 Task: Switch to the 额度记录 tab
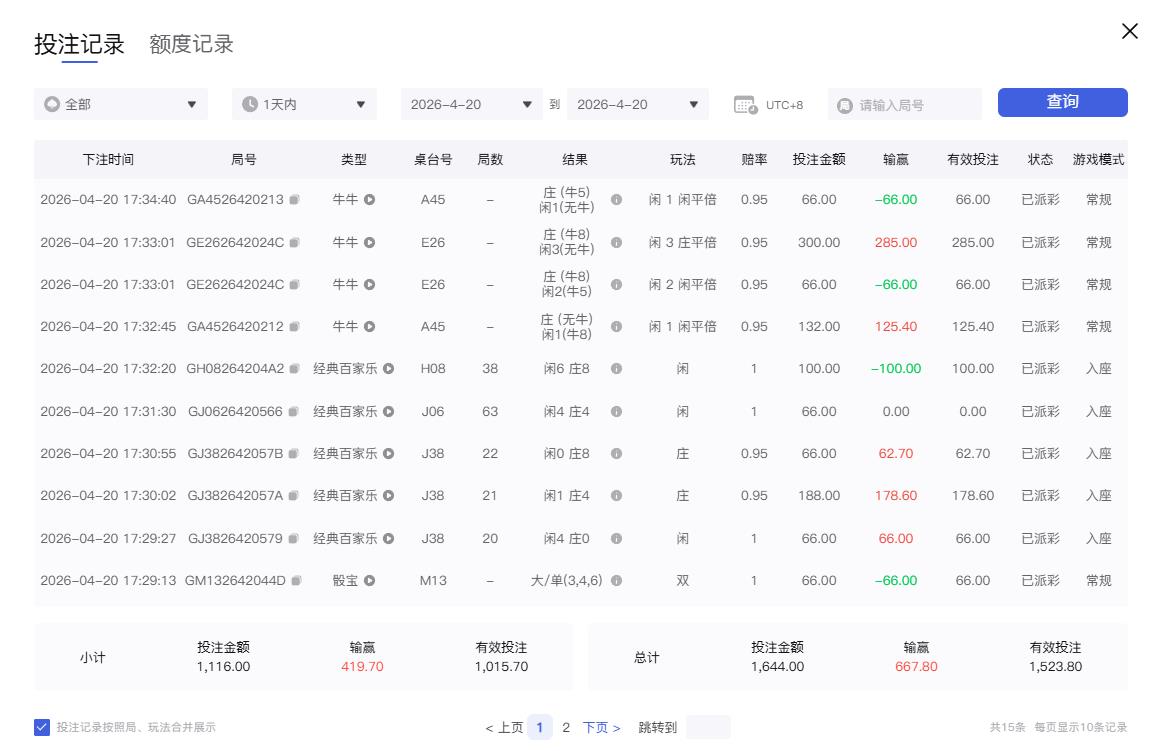click(x=192, y=44)
